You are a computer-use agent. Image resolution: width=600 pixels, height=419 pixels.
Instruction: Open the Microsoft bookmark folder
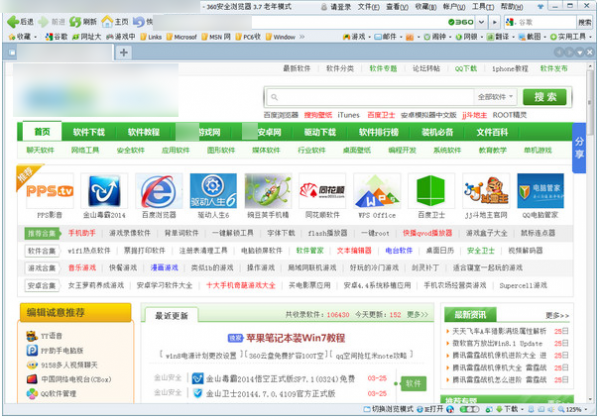coord(181,37)
